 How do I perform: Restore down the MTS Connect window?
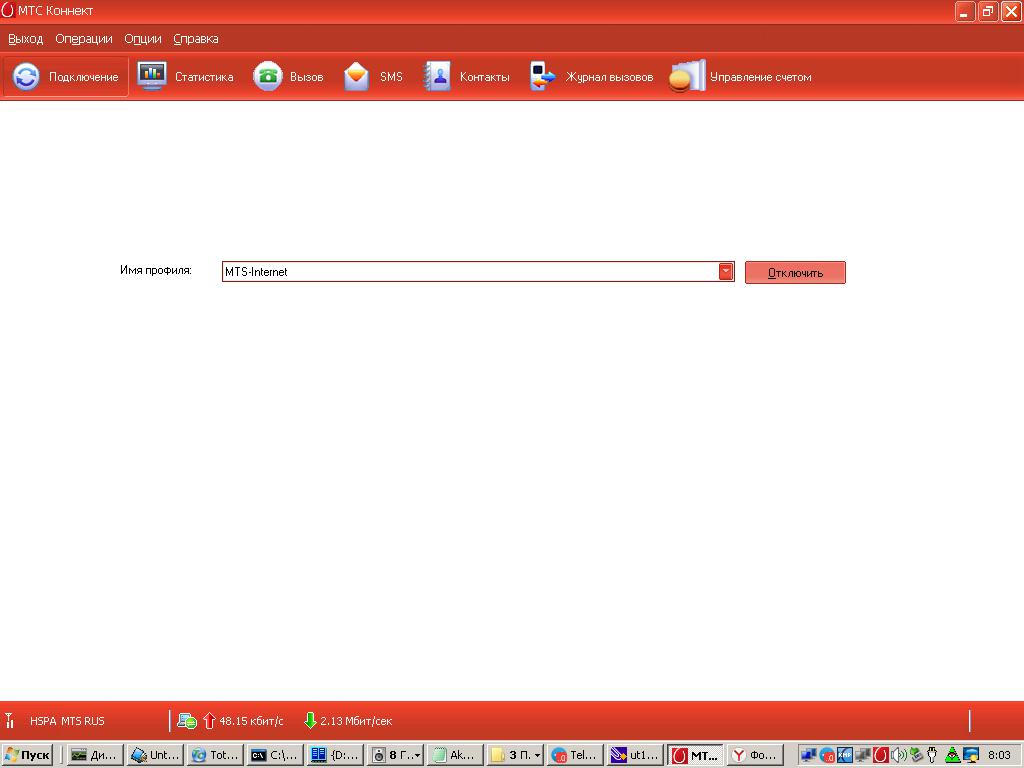(x=987, y=11)
